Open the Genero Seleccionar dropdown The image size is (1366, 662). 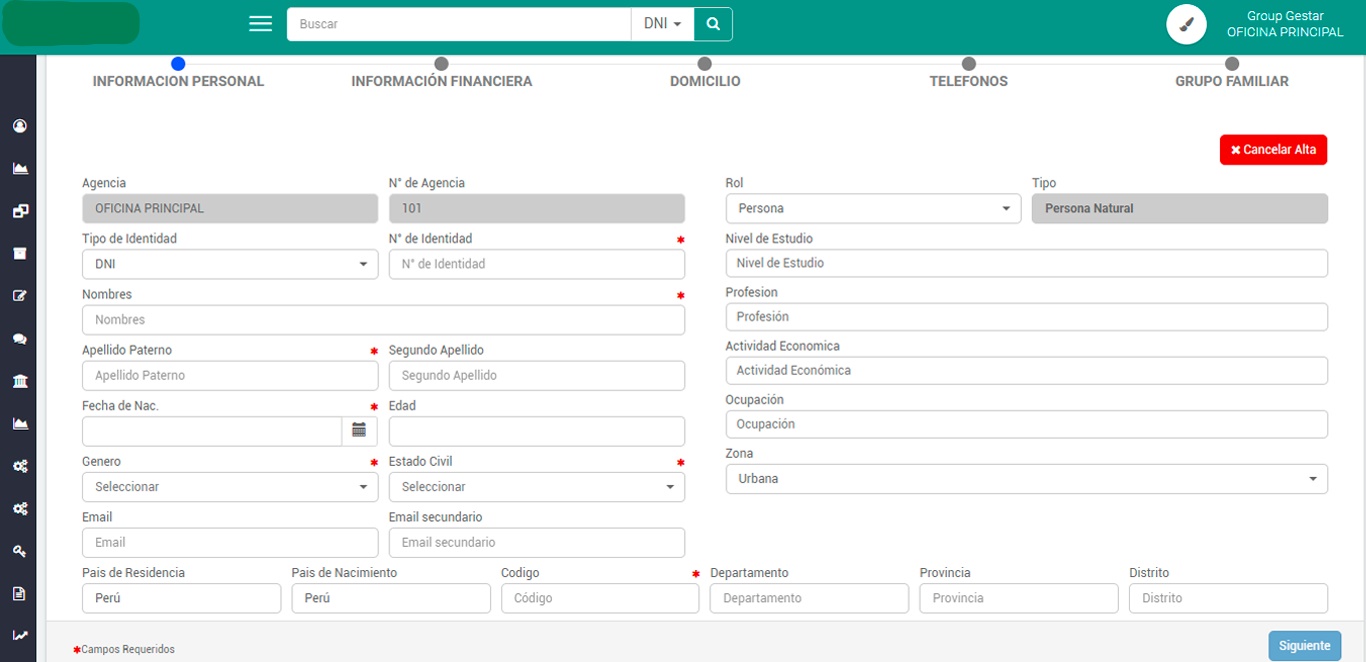[x=230, y=487]
